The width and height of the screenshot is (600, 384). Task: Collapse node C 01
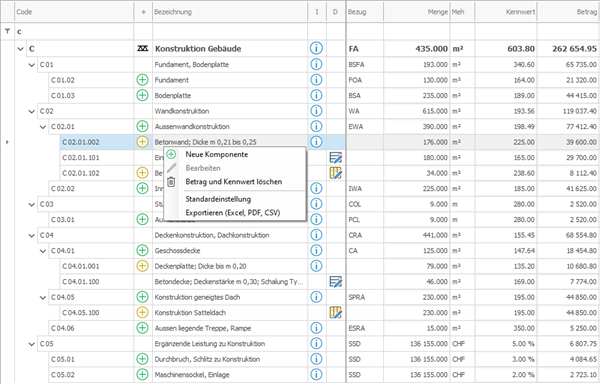[31, 65]
